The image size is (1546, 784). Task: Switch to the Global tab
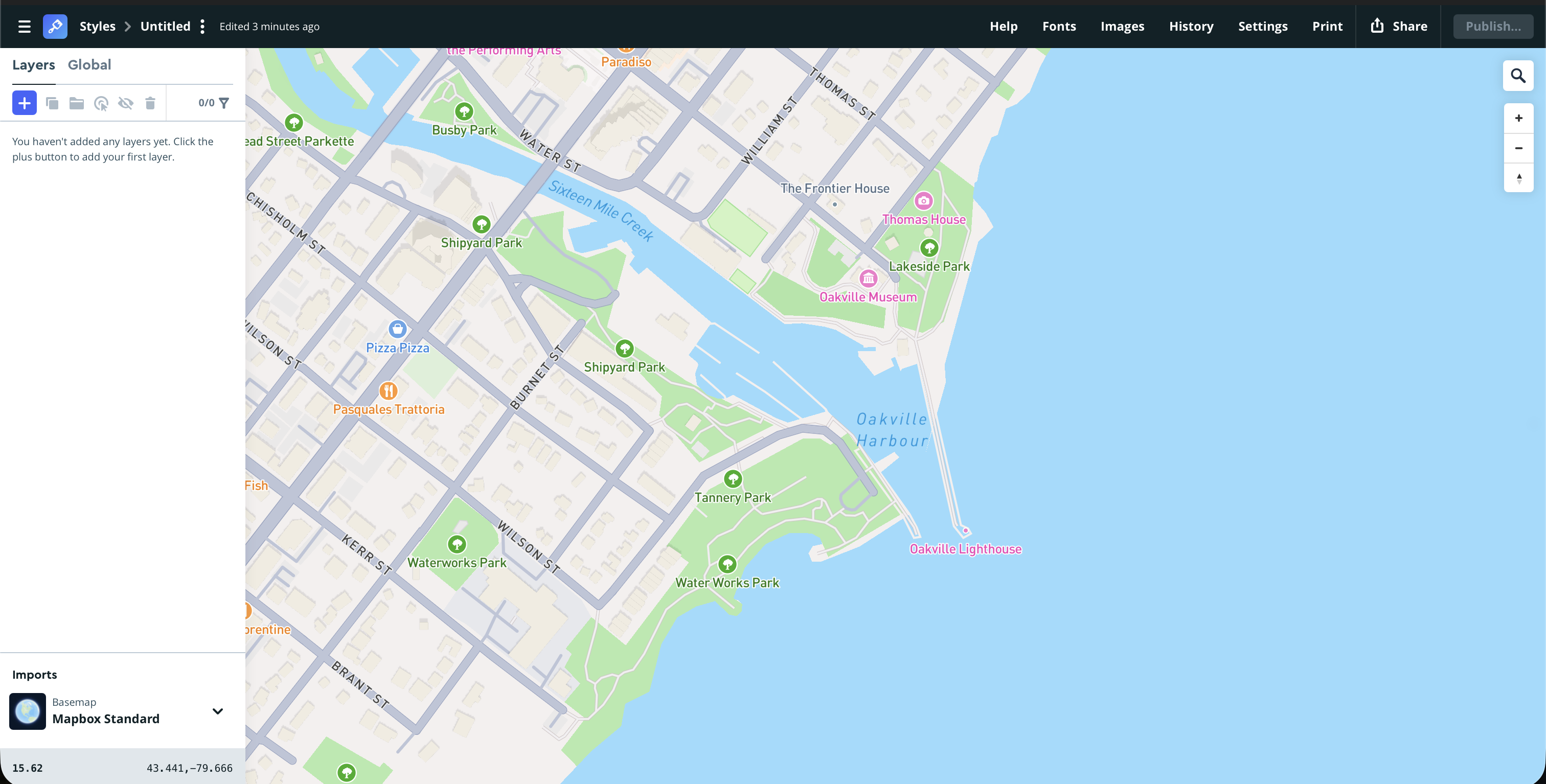[89, 65]
